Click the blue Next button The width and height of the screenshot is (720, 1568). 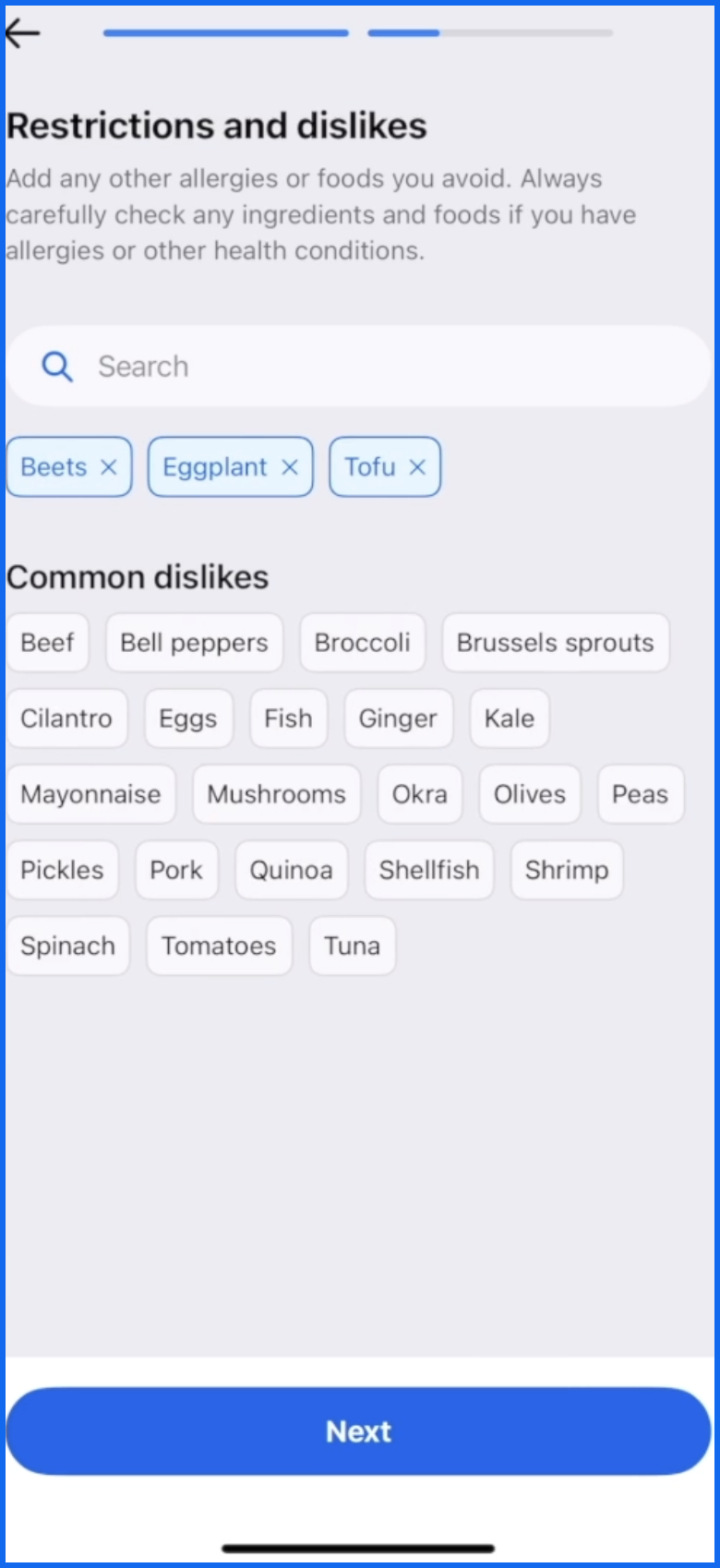tap(358, 1431)
